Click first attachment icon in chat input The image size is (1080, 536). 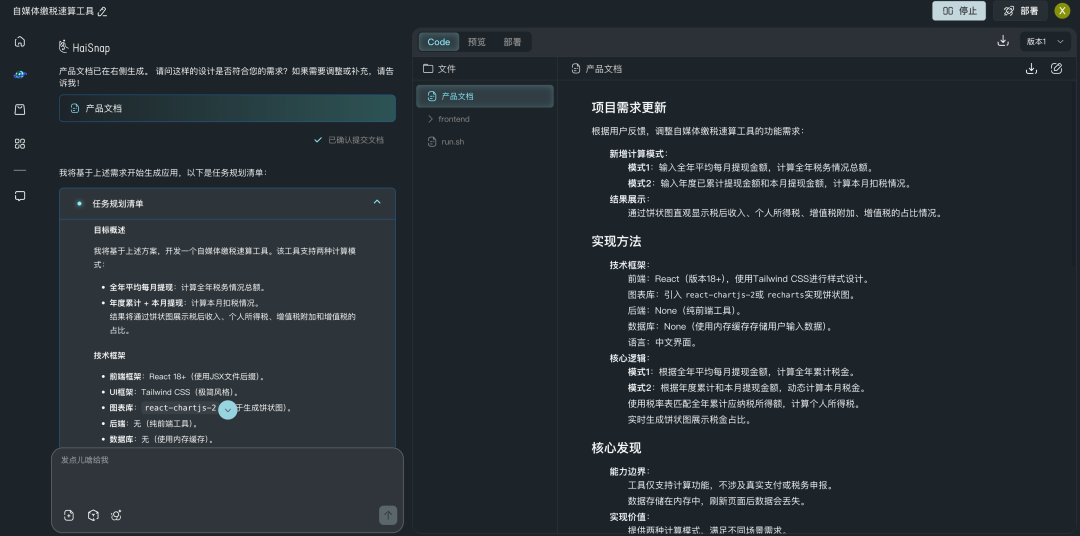(x=69, y=515)
